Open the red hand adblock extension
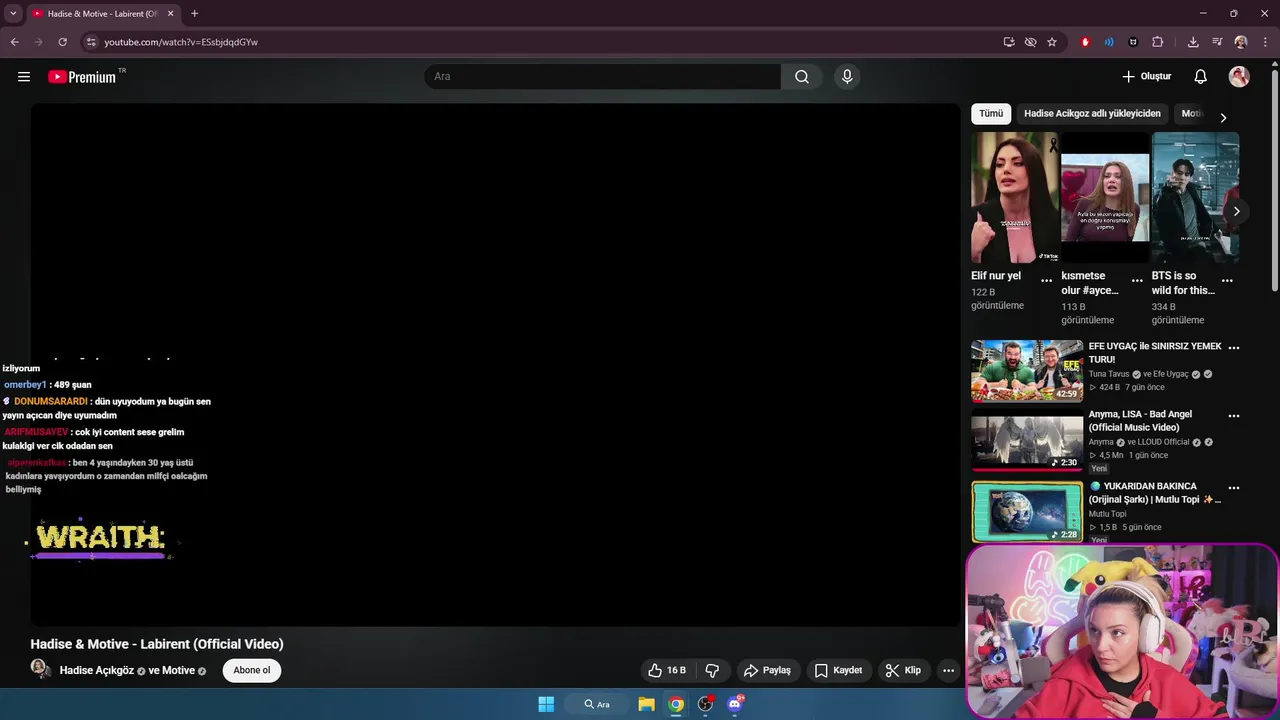The width and height of the screenshot is (1280, 720). [1085, 42]
